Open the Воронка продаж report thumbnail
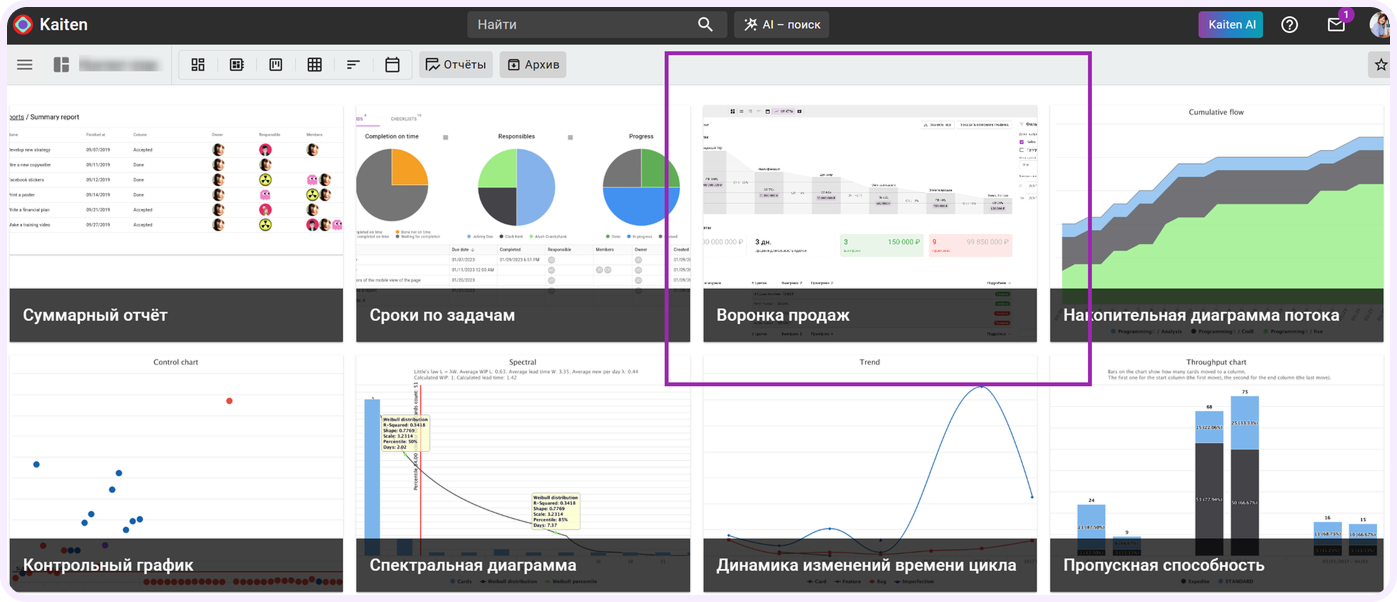The width and height of the screenshot is (1397, 602). coord(869,223)
